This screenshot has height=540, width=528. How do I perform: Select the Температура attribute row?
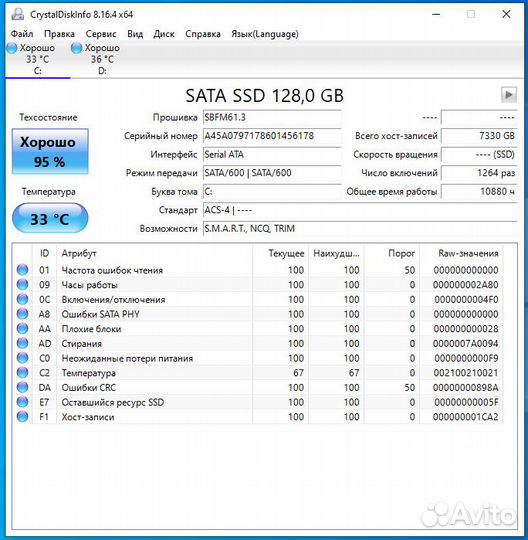point(258,373)
